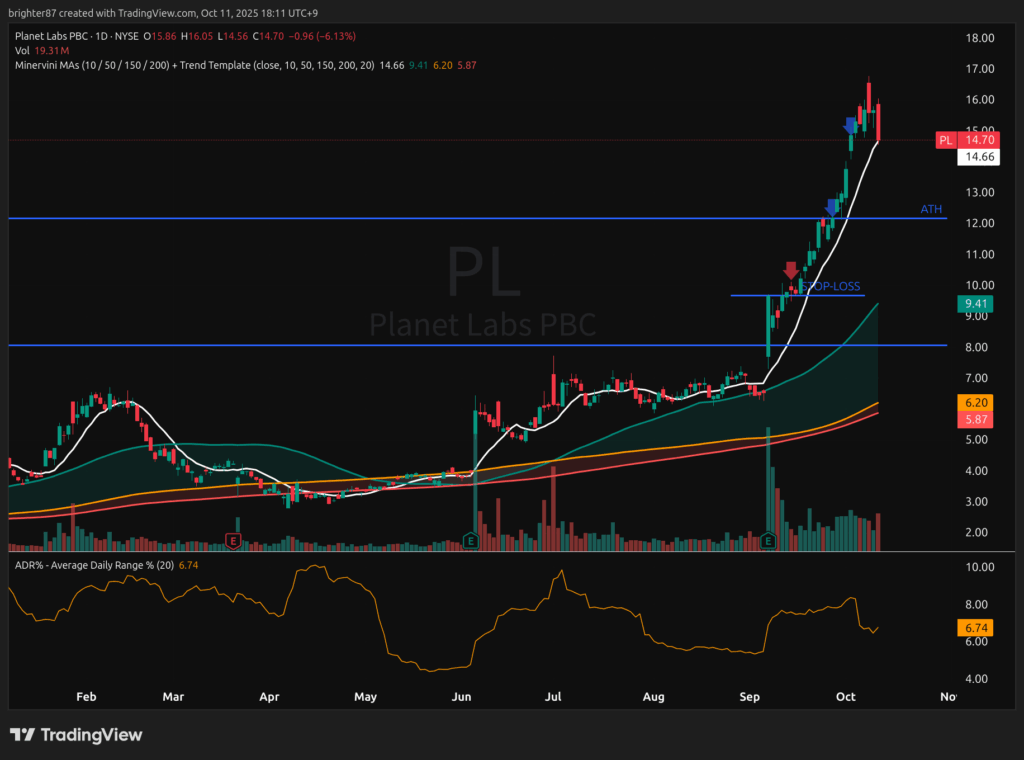This screenshot has height=760, width=1024.
Task: Click the orange 6.74 ADR value label
Action: tap(977, 628)
